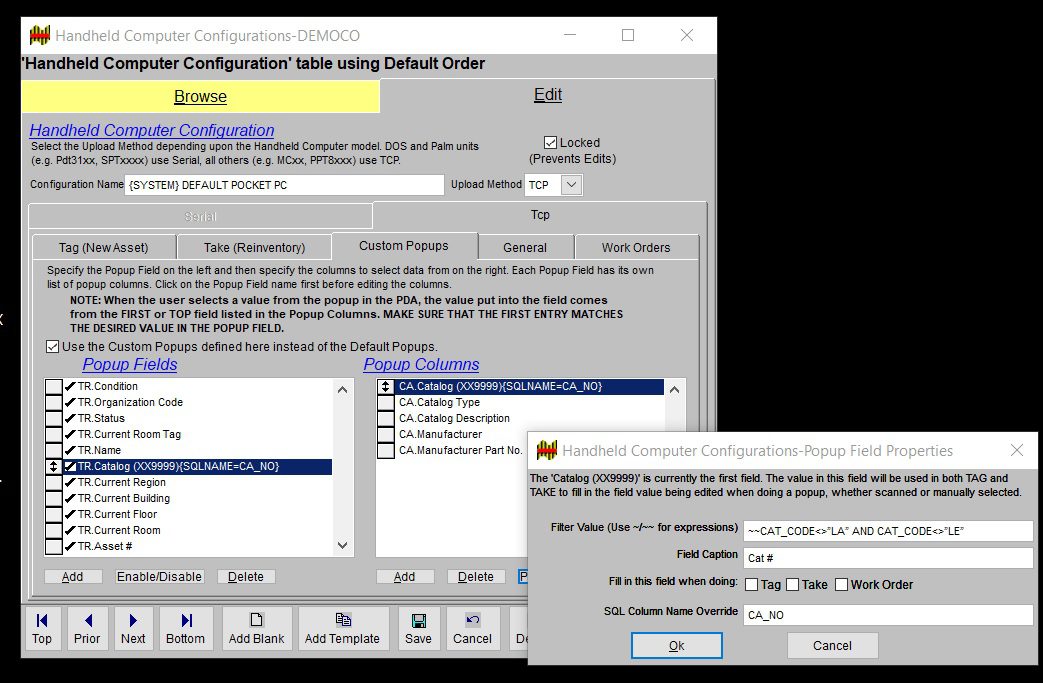Minimize the Handheld Computer Configurations window
This screenshot has height=683, width=1043.
(x=570, y=35)
